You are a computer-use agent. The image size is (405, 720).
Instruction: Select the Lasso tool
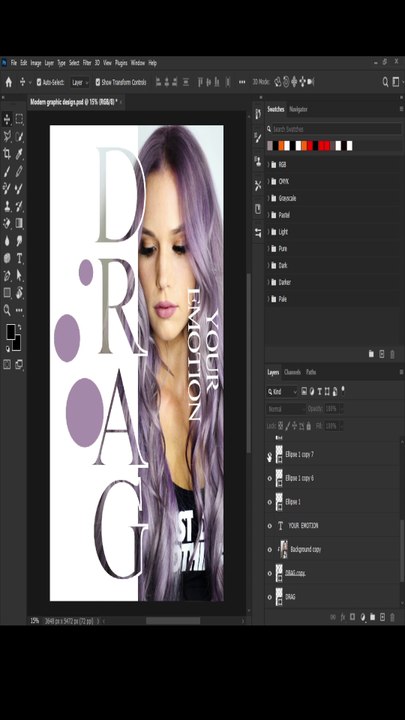click(7, 136)
